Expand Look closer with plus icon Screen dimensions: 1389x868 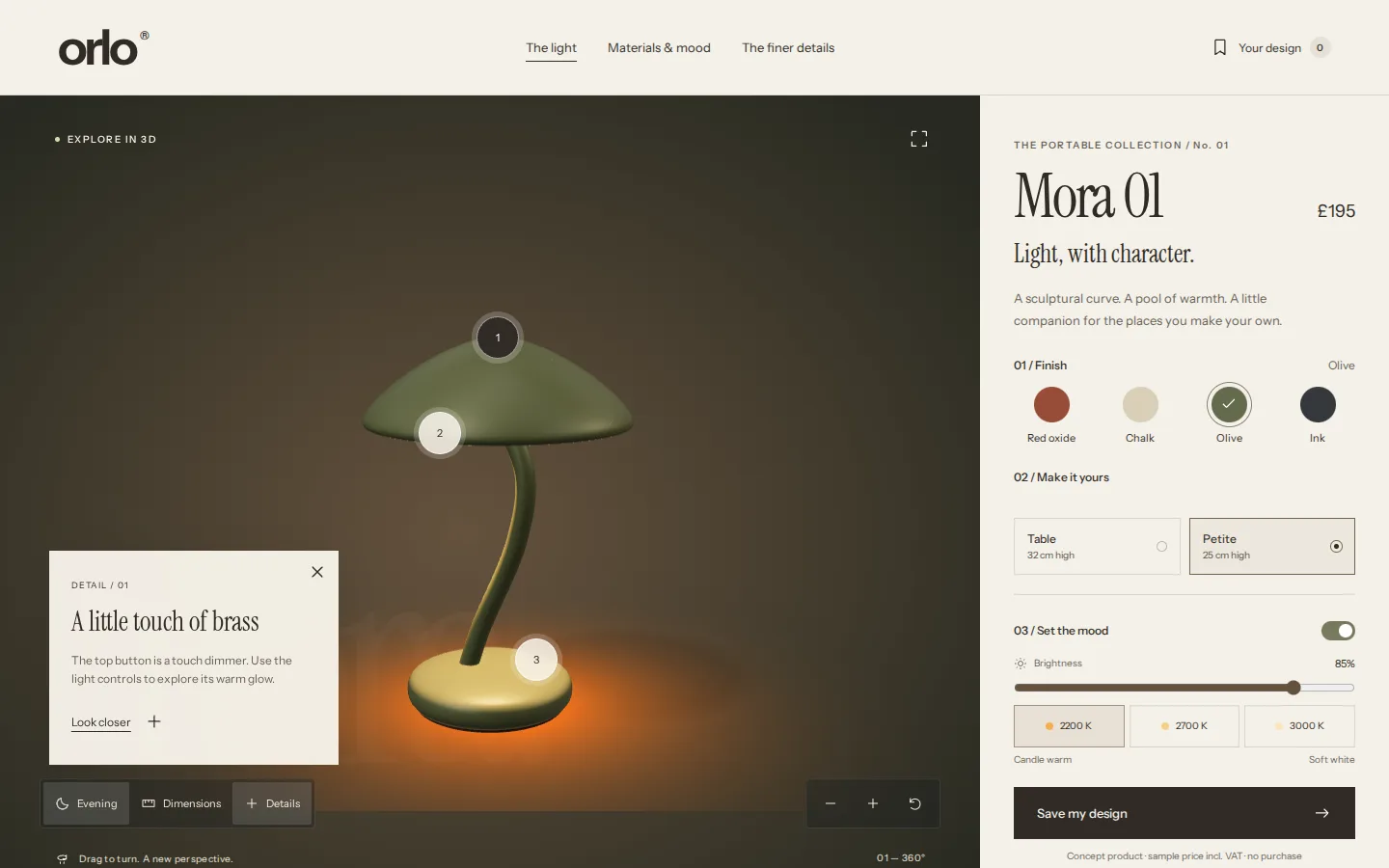(154, 721)
